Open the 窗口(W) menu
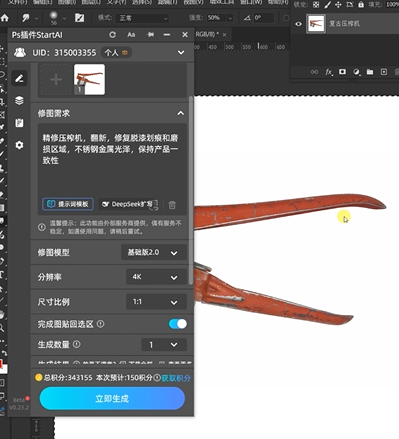The width and height of the screenshot is (399, 439). [x=251, y=2]
